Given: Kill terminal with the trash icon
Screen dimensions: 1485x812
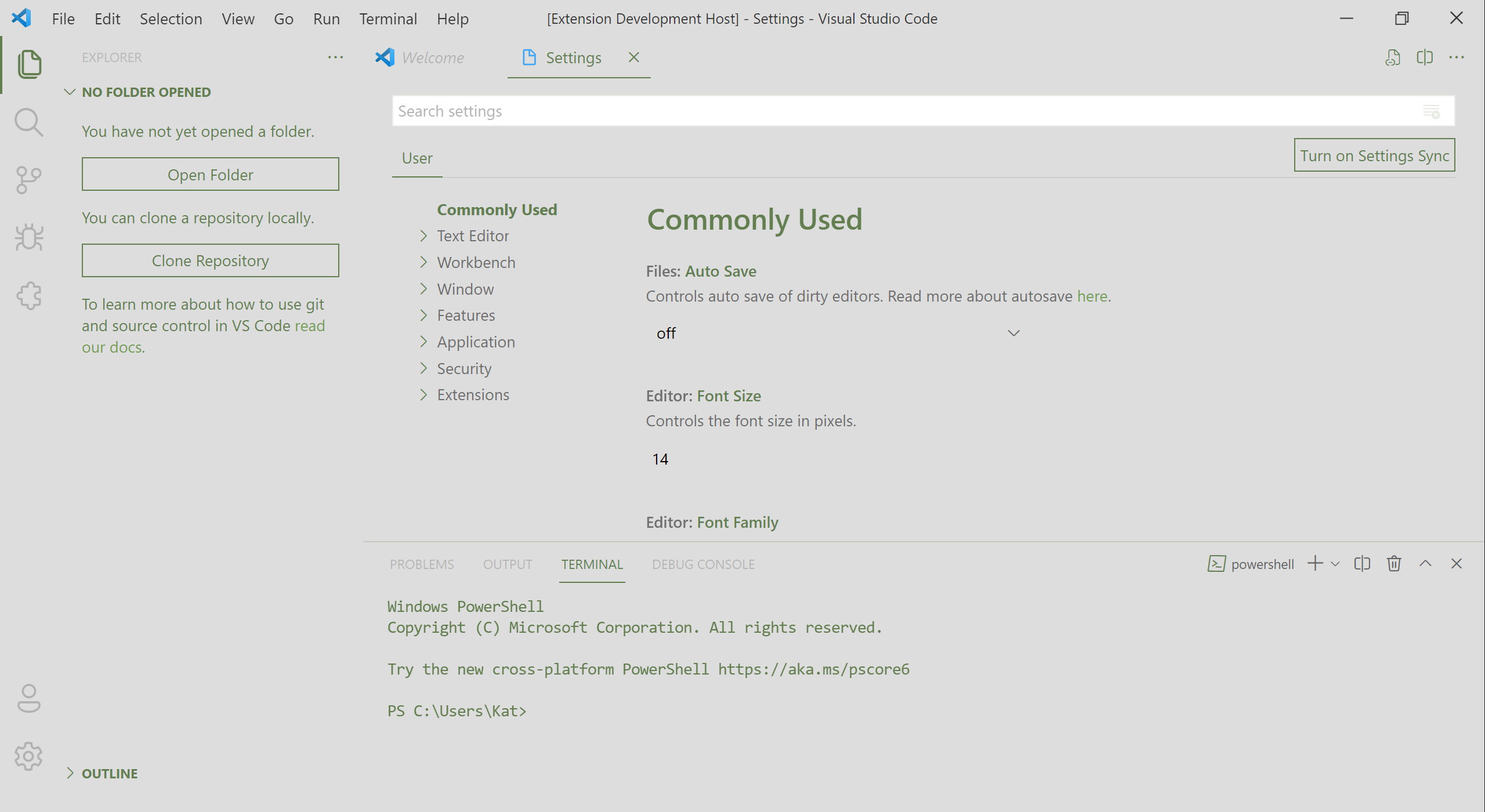Looking at the screenshot, I should pos(1394,564).
